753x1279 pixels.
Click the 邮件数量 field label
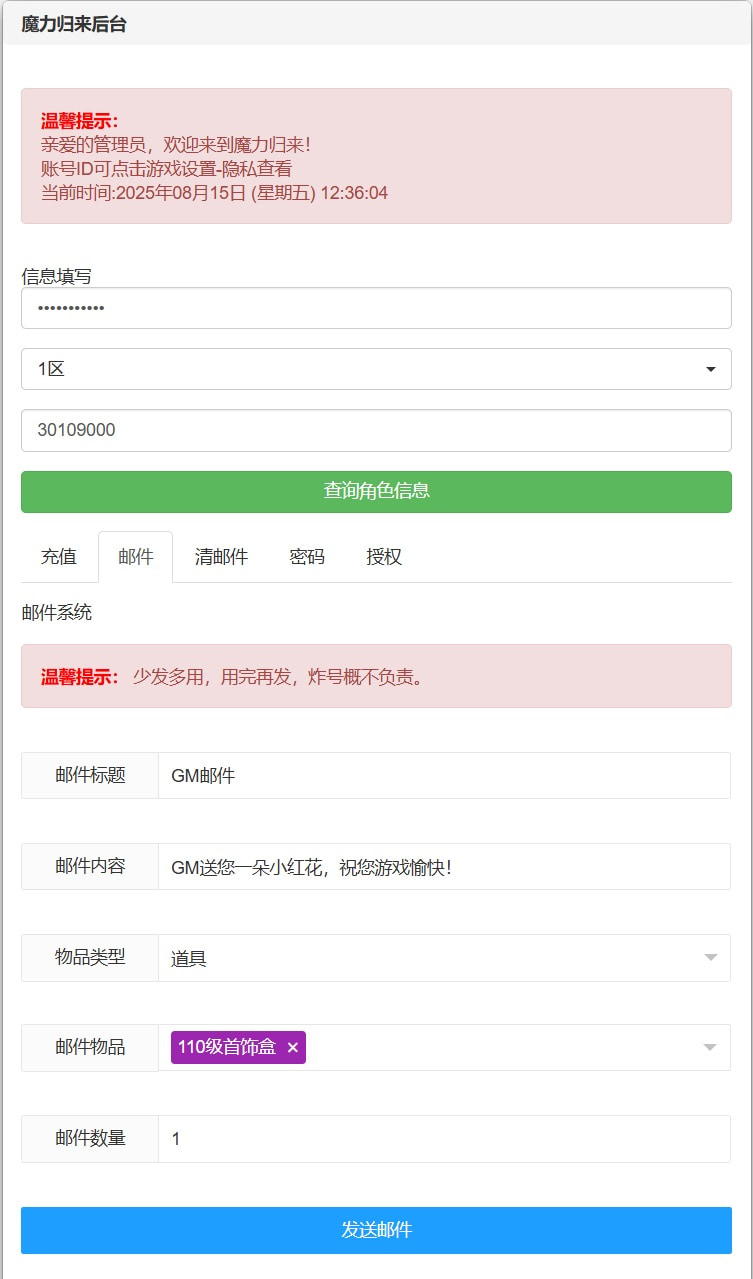[90, 1138]
